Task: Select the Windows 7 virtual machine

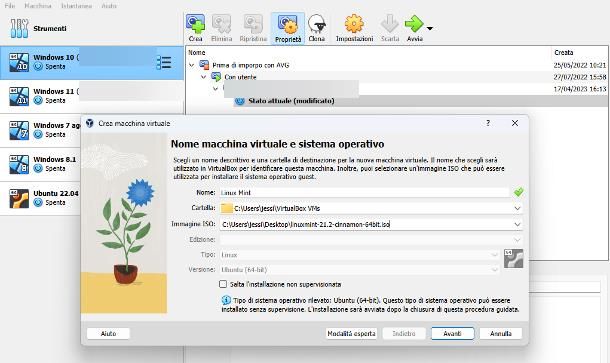Action: (x=40, y=130)
